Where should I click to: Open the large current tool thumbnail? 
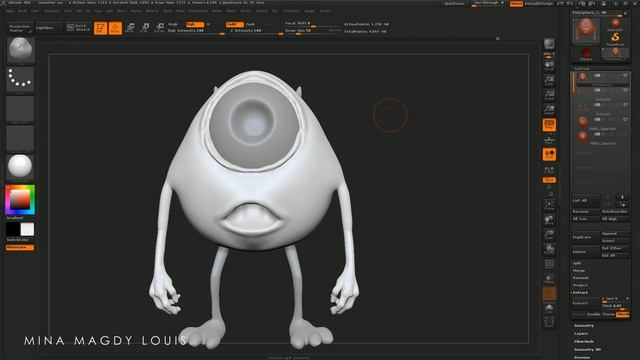pos(586,31)
